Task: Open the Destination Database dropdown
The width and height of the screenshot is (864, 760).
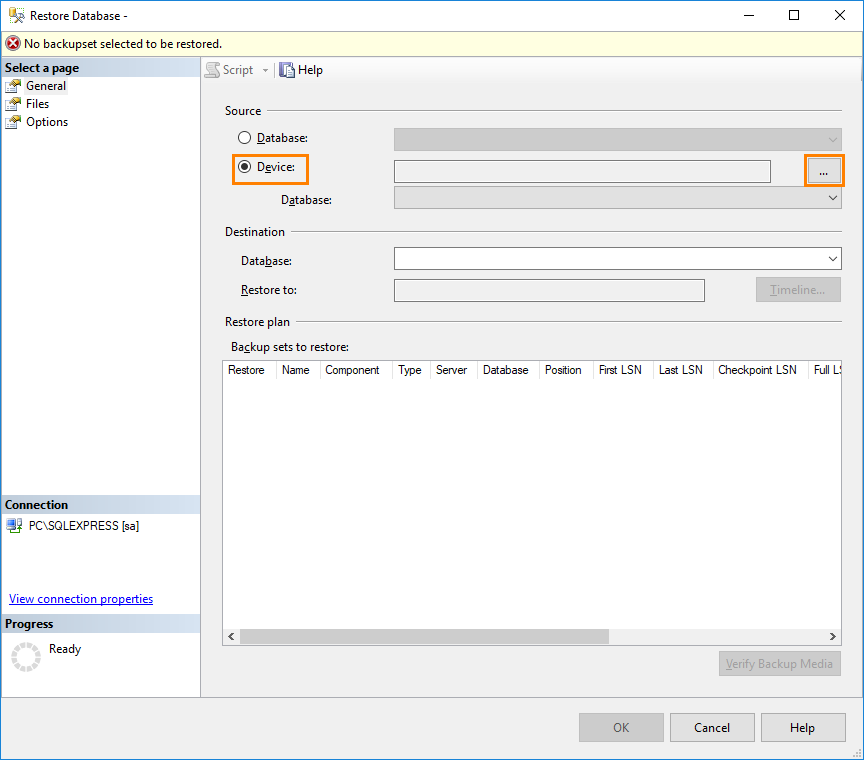Action: click(x=832, y=259)
